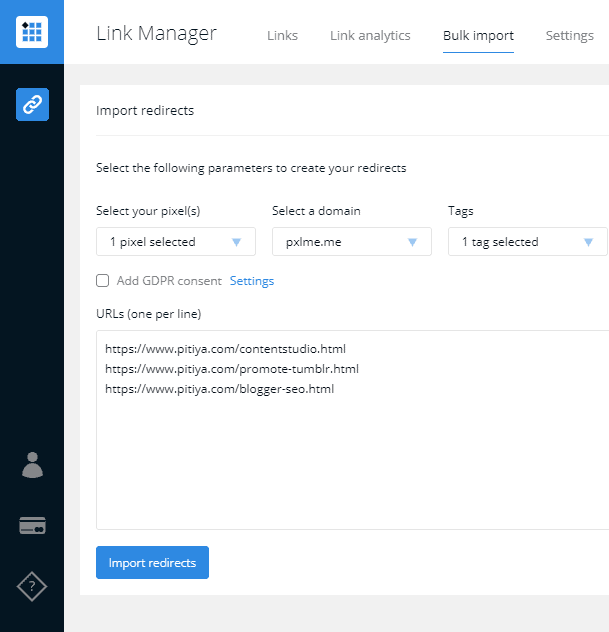The width and height of the screenshot is (609, 632).
Task: Click the Import redirects button
Action: pyautogui.click(x=152, y=562)
